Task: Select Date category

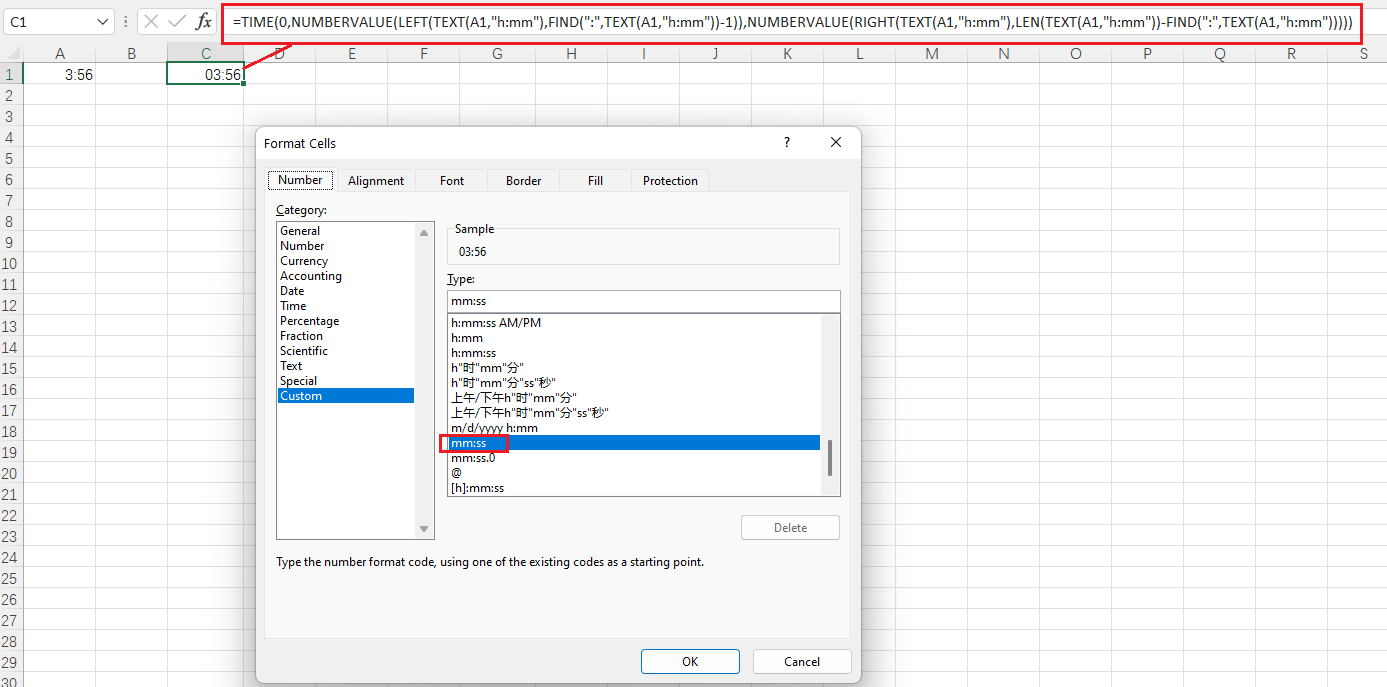Action: click(x=345, y=291)
